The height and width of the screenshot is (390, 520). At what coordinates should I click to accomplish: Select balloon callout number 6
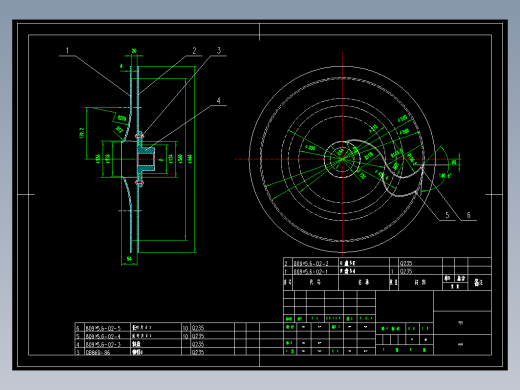[x=468, y=215]
